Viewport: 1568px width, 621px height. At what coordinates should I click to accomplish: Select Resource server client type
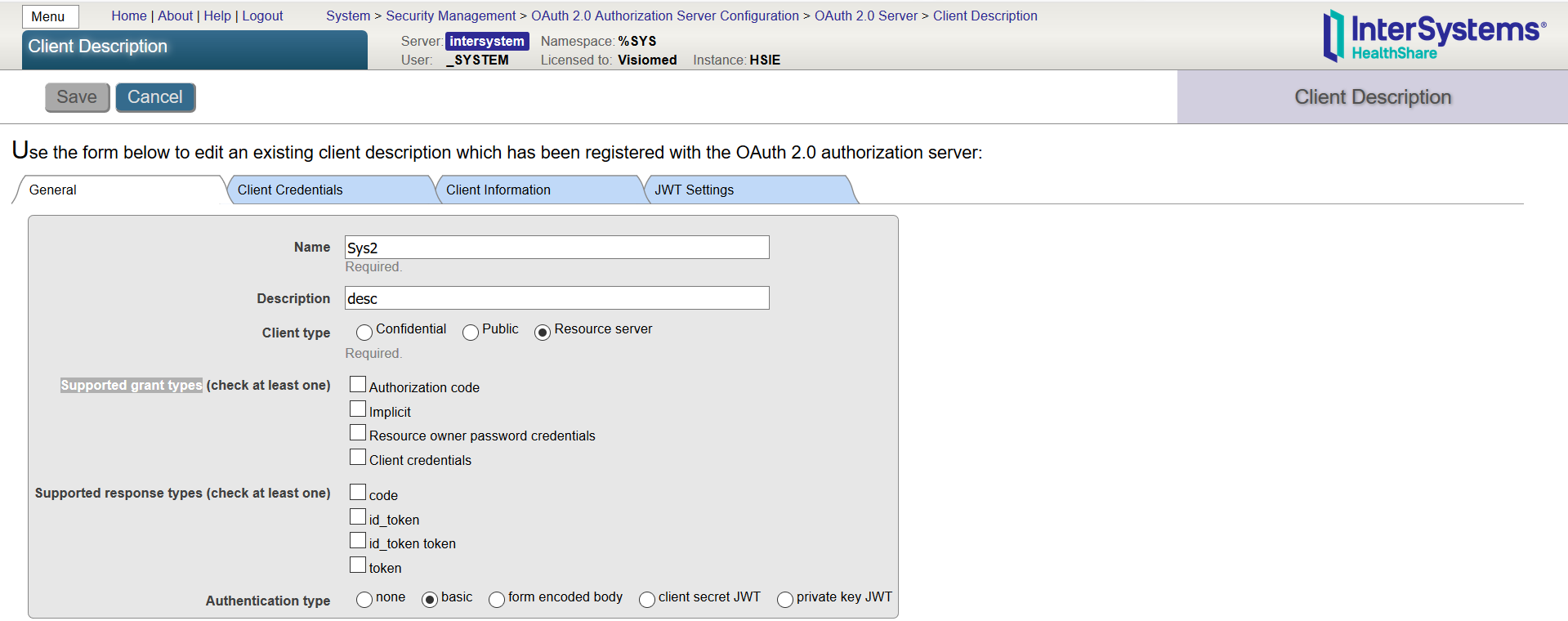click(x=543, y=333)
